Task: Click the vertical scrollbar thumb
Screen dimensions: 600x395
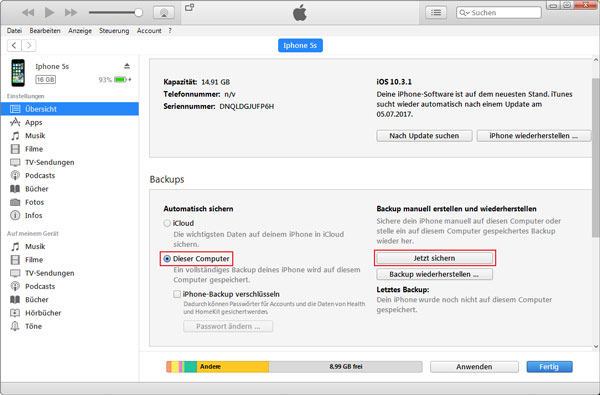Action: pyautogui.click(x=596, y=157)
